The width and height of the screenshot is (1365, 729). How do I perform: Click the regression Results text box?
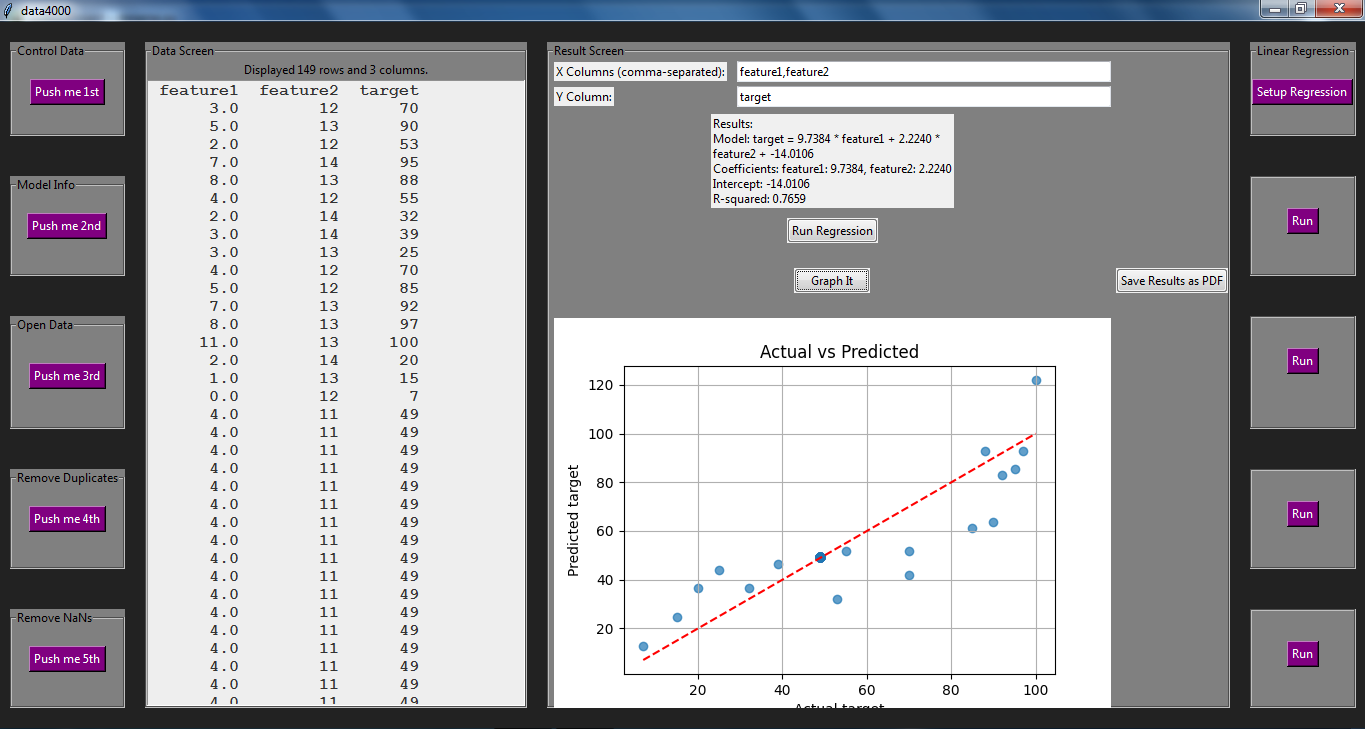(831, 161)
